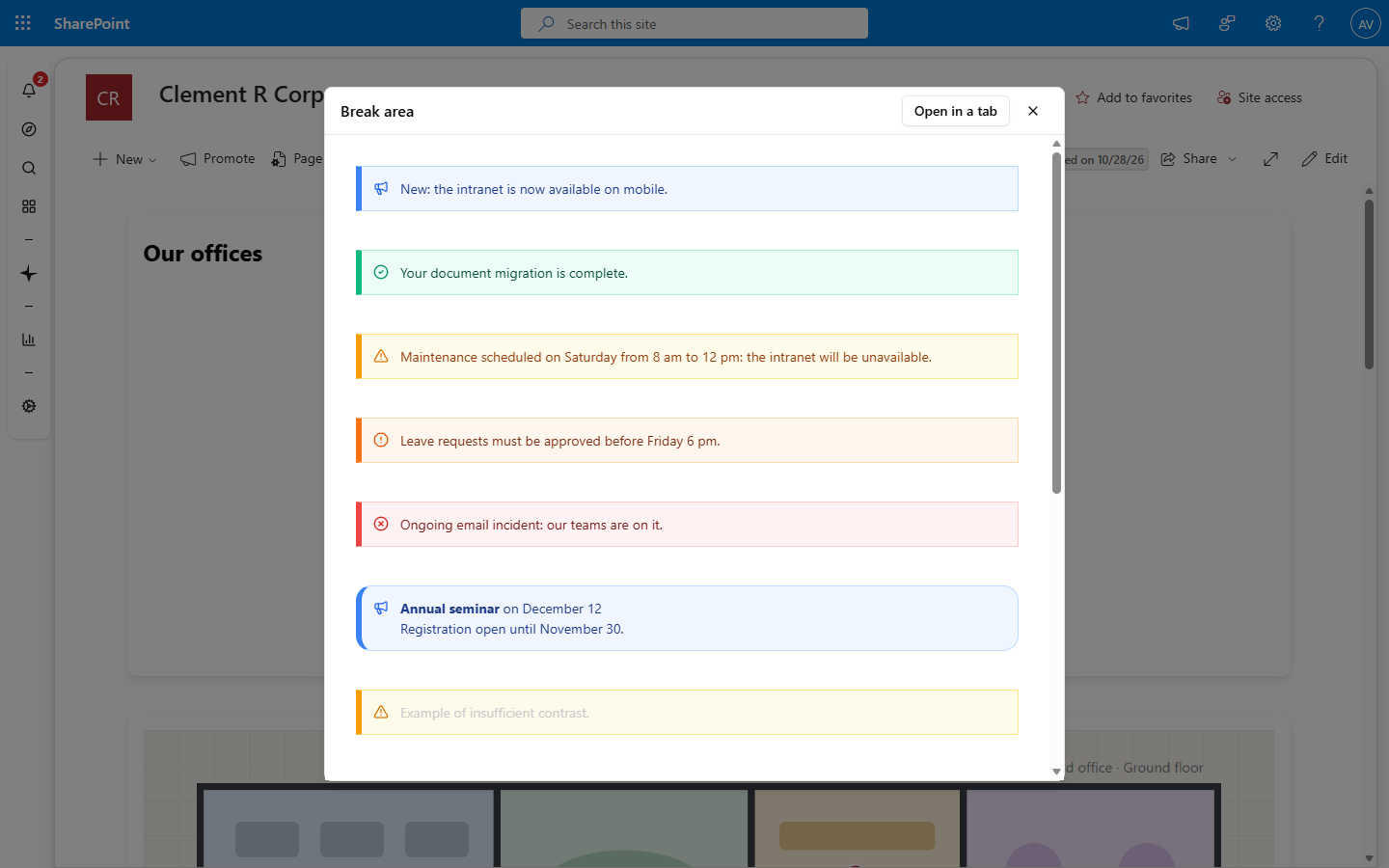Screen dimensions: 1389x868
Task: Click the magnifier search icon in left sidebar
Action: click(x=29, y=168)
